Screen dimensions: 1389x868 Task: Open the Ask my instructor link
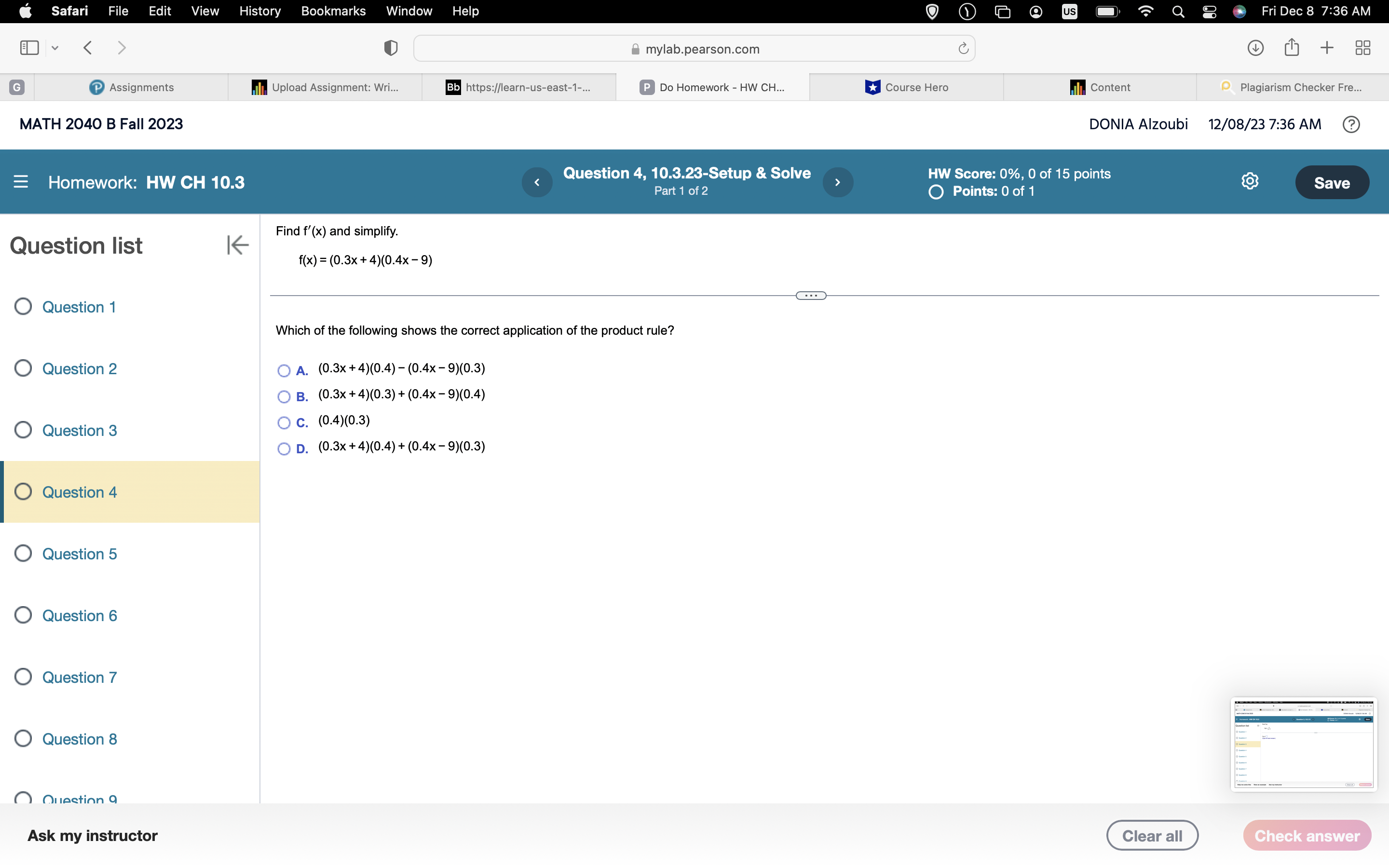93,835
